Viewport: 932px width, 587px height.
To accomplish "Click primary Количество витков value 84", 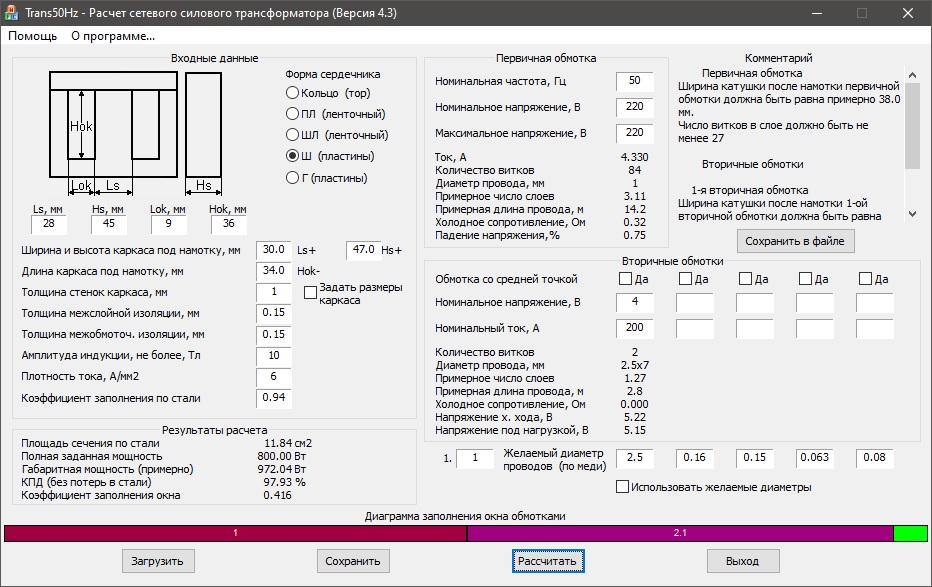I will (x=635, y=171).
